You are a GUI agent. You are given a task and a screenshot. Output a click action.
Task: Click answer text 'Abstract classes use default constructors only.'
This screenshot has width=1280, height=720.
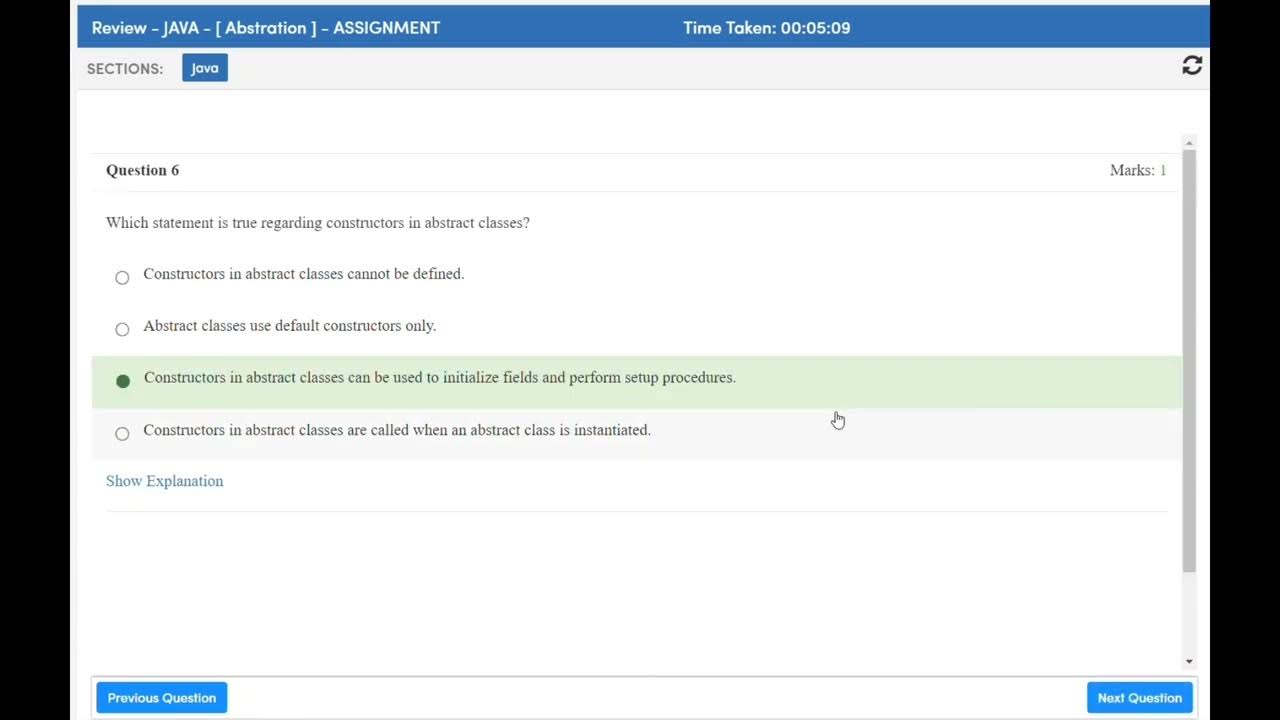tap(290, 326)
